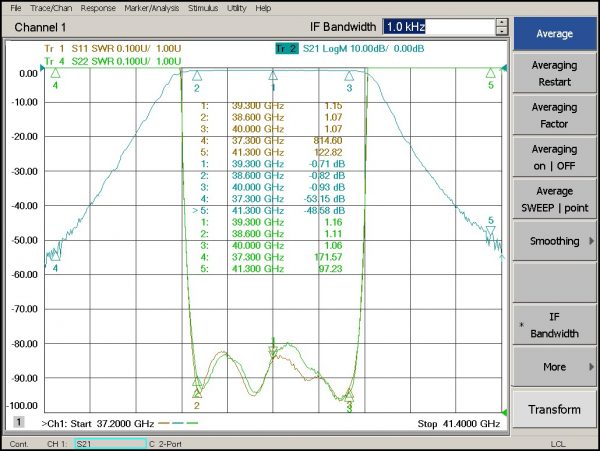Viewport: 600px width, 451px height.
Task: Open the Help menu
Action: point(263,8)
